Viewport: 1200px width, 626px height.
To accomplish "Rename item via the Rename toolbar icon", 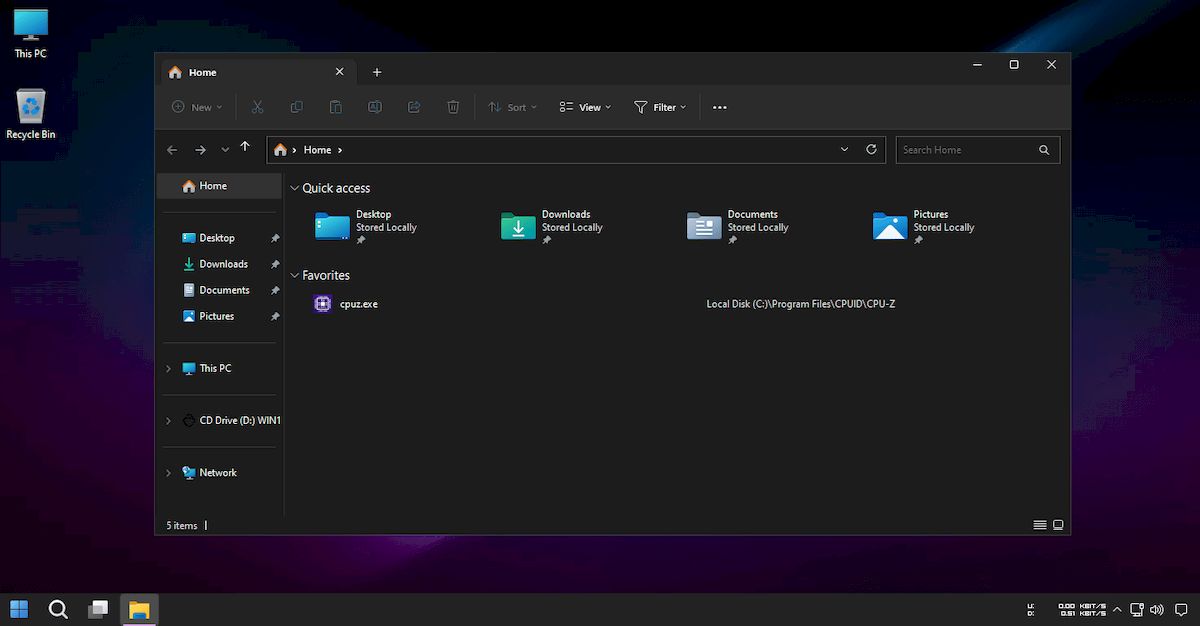I will coord(374,107).
